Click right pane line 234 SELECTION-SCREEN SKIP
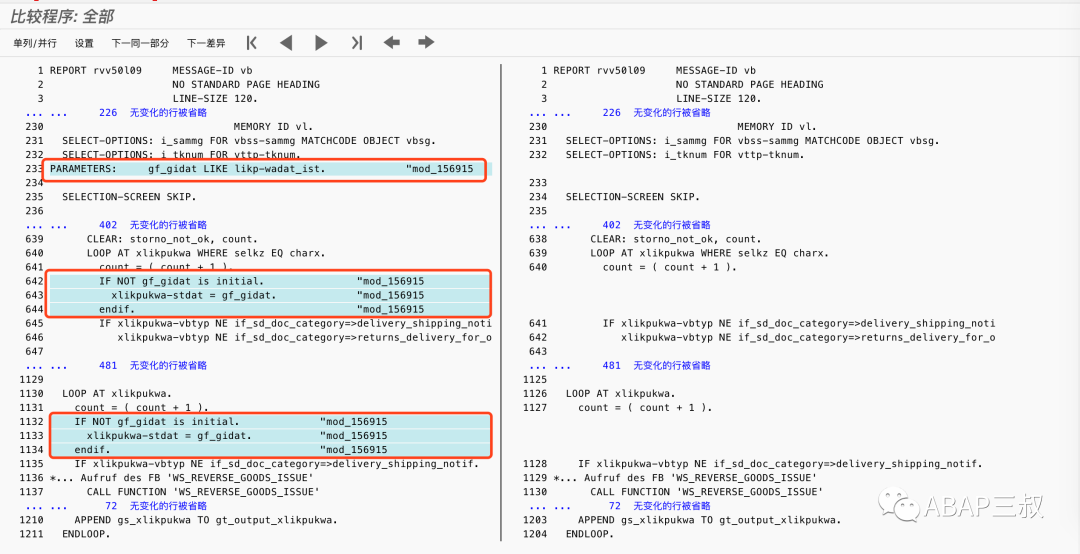The width and height of the screenshot is (1080, 554). click(x=632, y=197)
